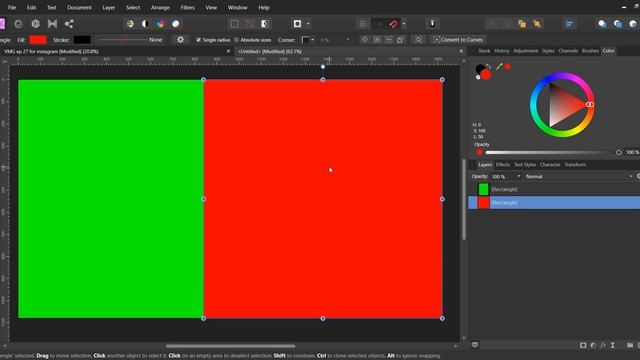Toggle Snapping magnet button
This screenshot has height=360, width=640.
pyautogui.click(x=393, y=24)
